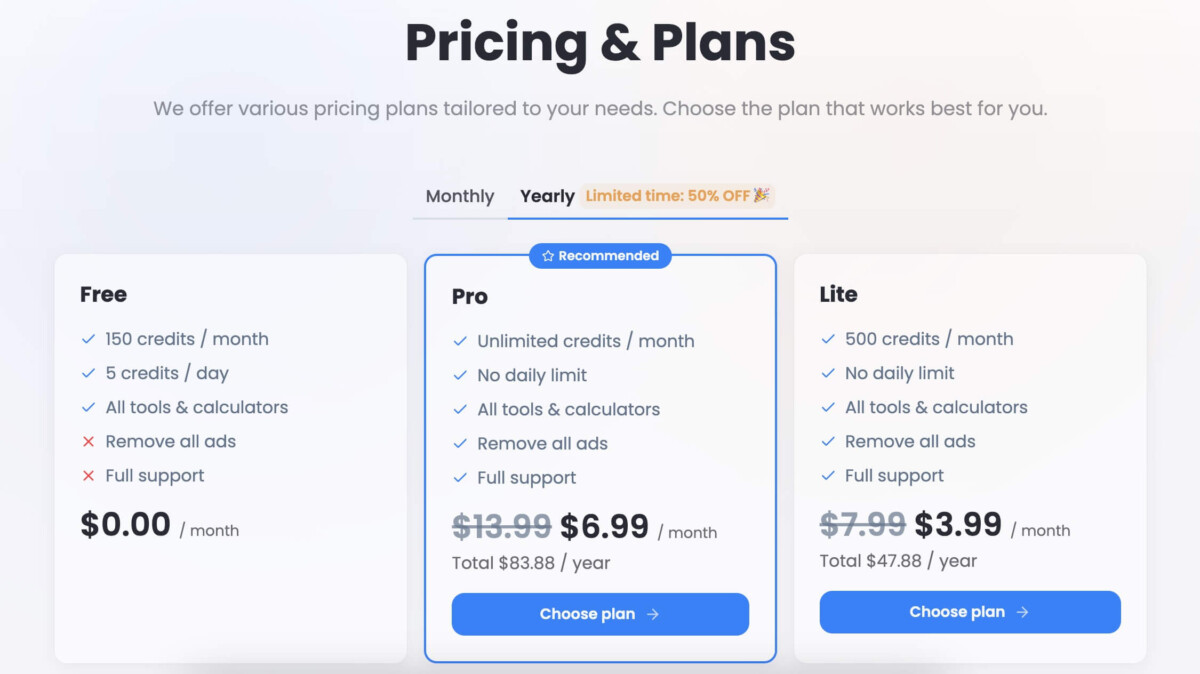This screenshot has width=1200, height=674.
Task: Click the $3.99 Lite price
Action: click(958, 524)
